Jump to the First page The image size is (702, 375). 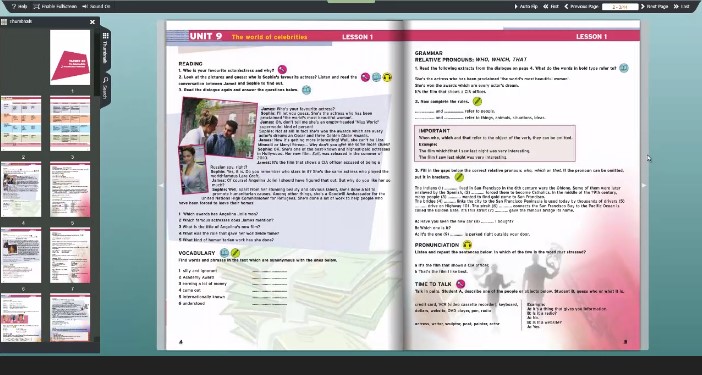pyautogui.click(x=551, y=6)
